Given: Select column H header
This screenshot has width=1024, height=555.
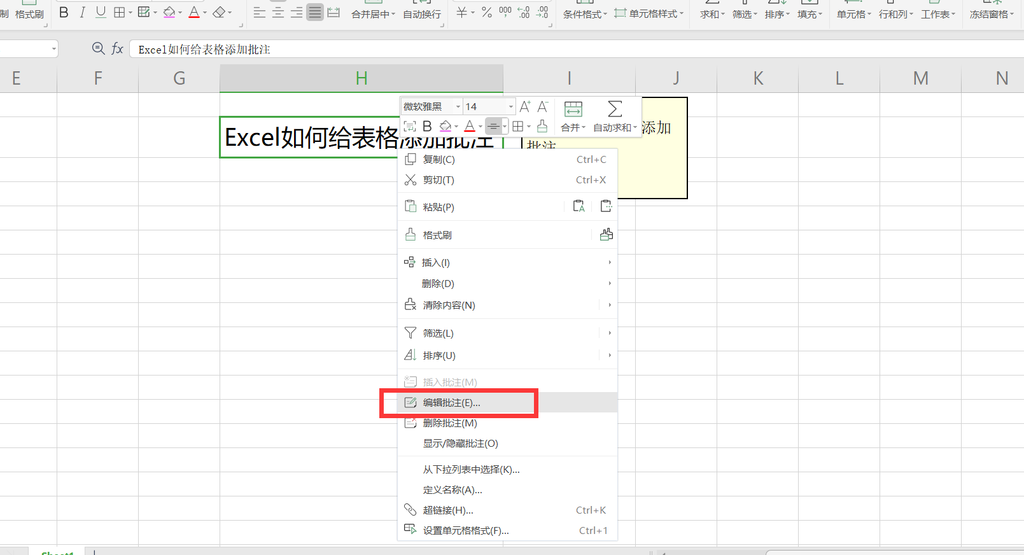Looking at the screenshot, I should [361, 78].
